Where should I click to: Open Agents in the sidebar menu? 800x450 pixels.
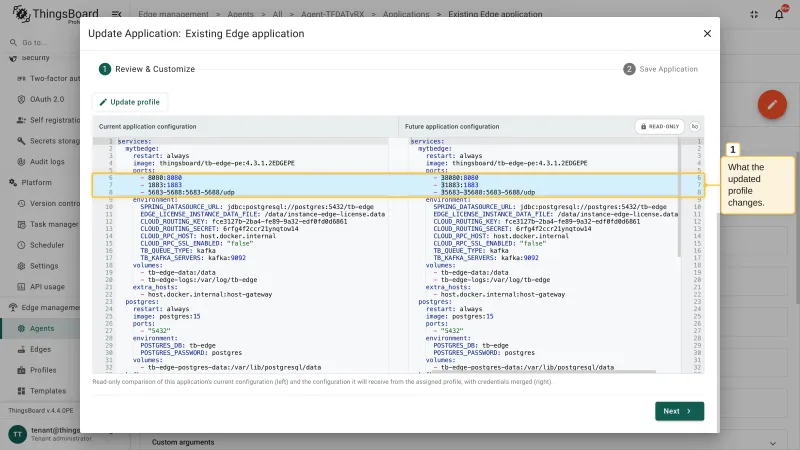click(x=41, y=329)
